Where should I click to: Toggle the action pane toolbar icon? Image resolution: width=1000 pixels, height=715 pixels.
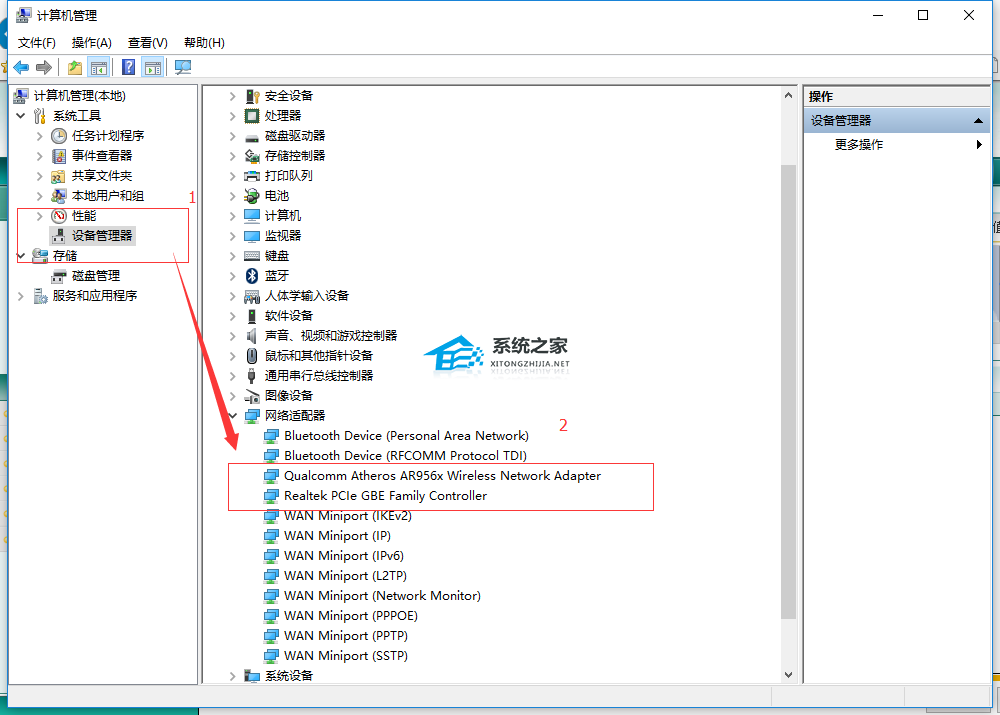tap(153, 67)
